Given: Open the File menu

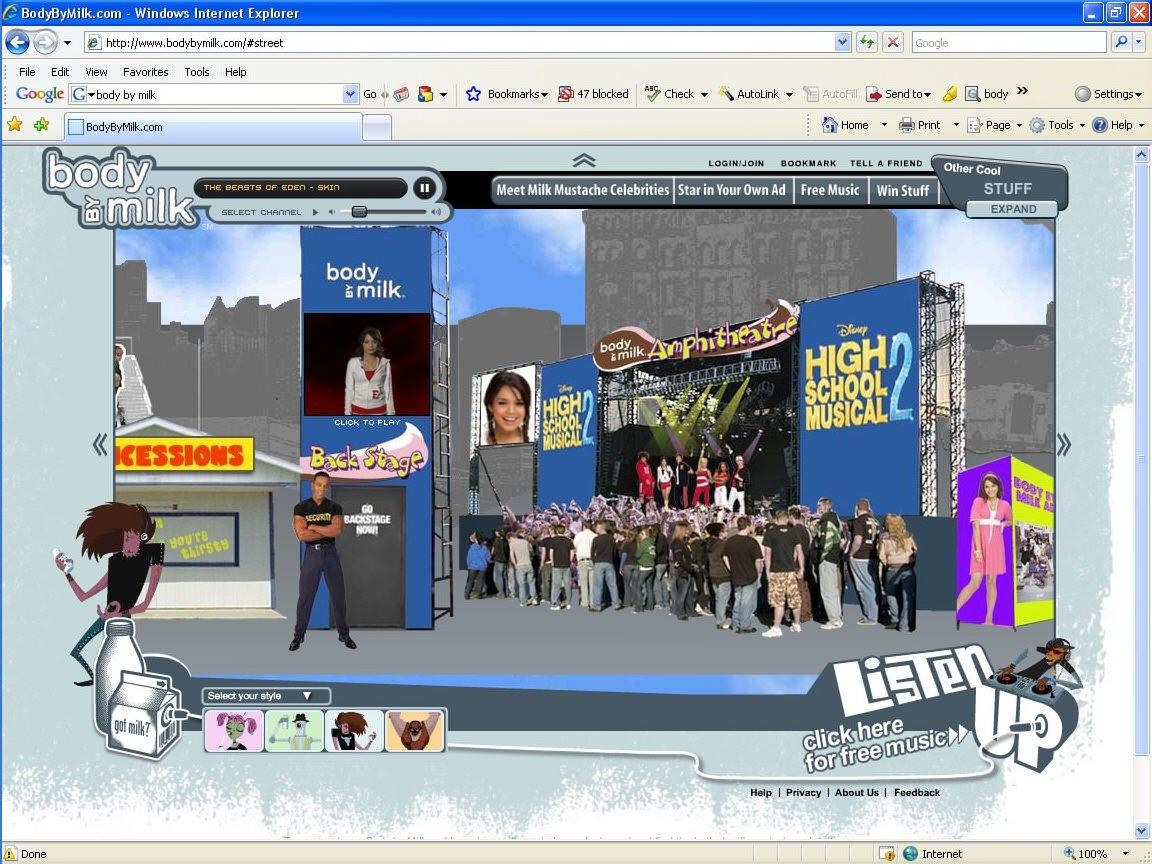Looking at the screenshot, I should click(27, 71).
